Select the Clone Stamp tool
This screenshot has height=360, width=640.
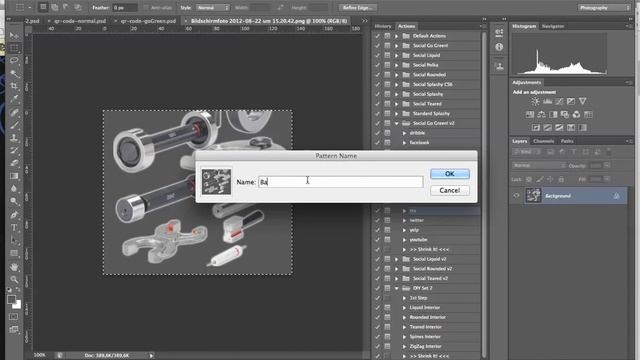click(14, 138)
